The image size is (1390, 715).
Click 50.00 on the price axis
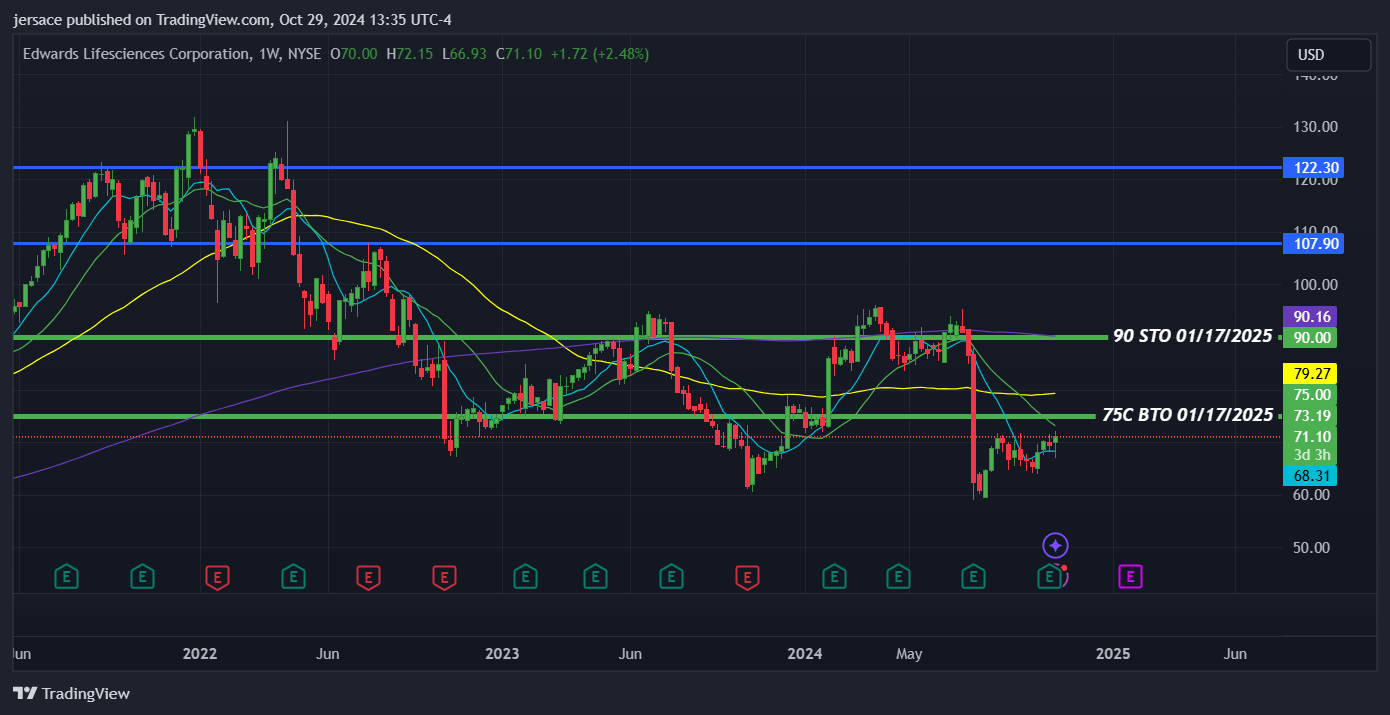click(x=1312, y=548)
